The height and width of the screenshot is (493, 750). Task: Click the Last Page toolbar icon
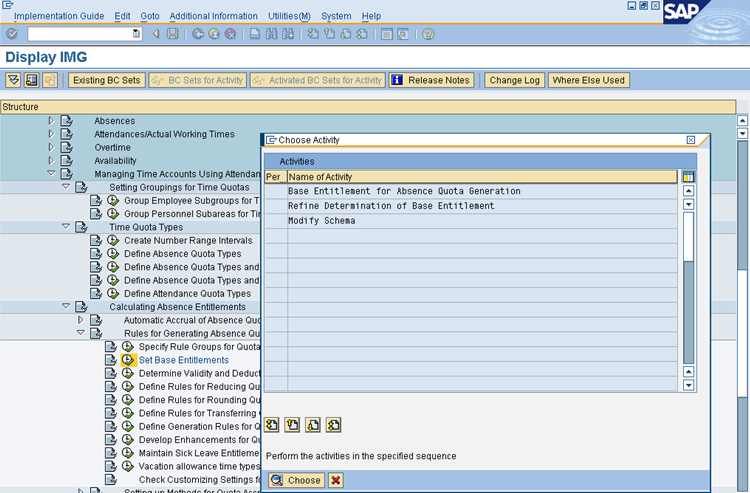[362, 34]
